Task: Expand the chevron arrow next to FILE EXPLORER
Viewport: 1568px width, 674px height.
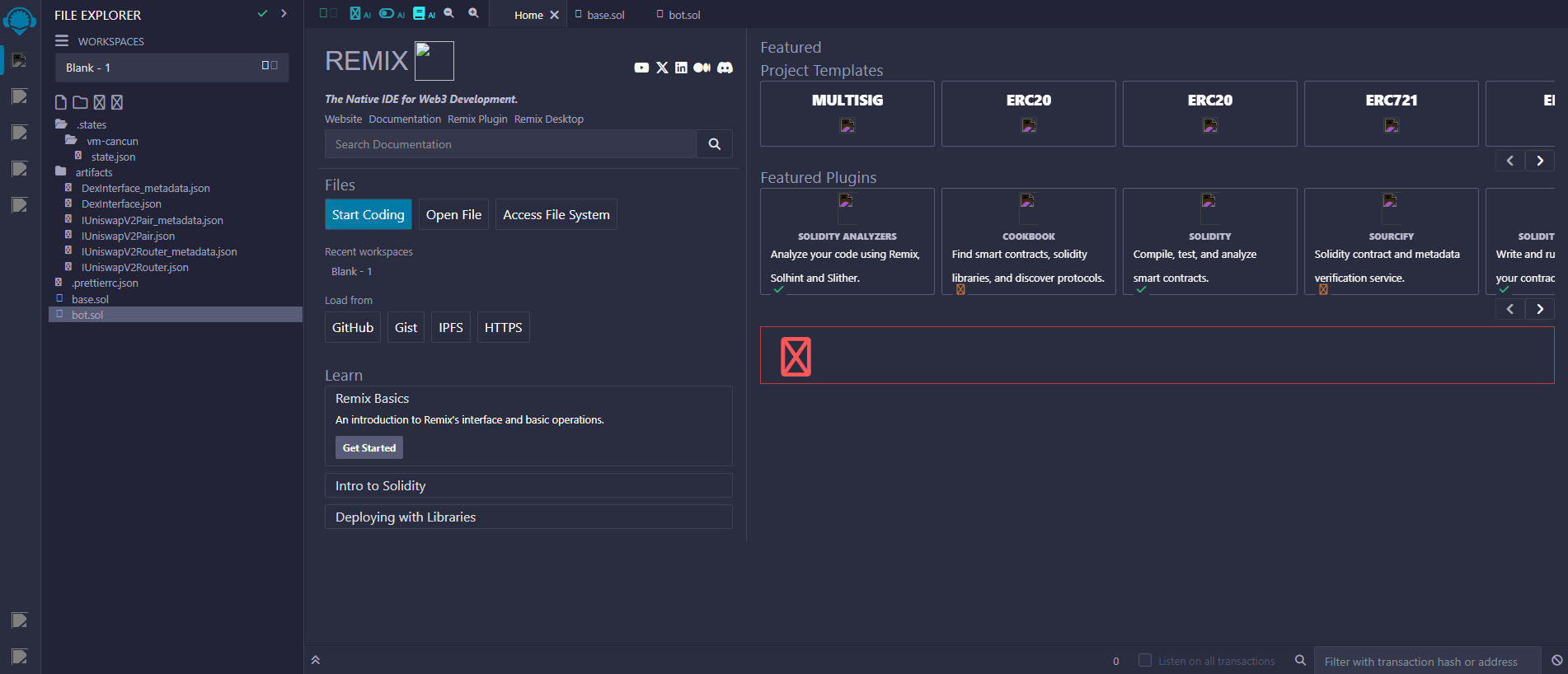Action: (x=284, y=13)
